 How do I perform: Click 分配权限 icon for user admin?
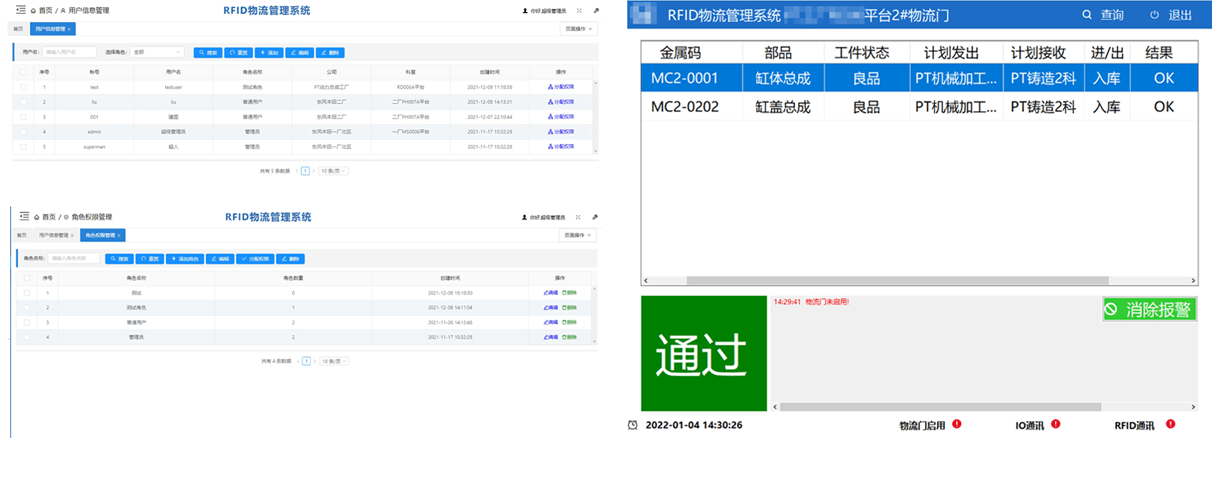(x=550, y=131)
